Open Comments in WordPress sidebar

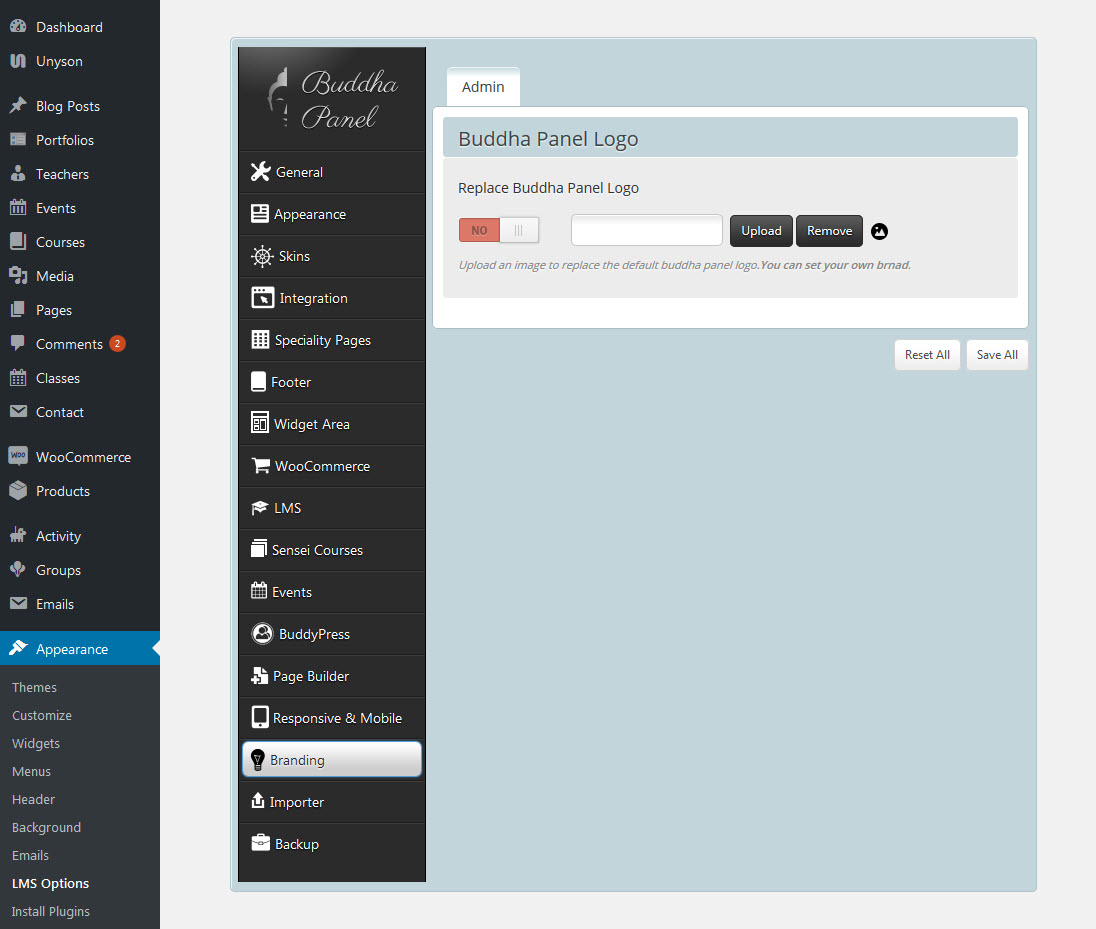tap(69, 344)
